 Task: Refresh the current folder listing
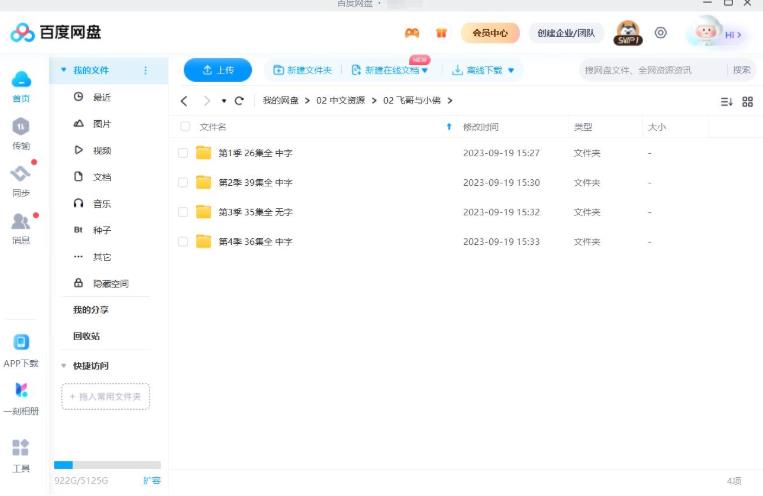[x=239, y=101]
